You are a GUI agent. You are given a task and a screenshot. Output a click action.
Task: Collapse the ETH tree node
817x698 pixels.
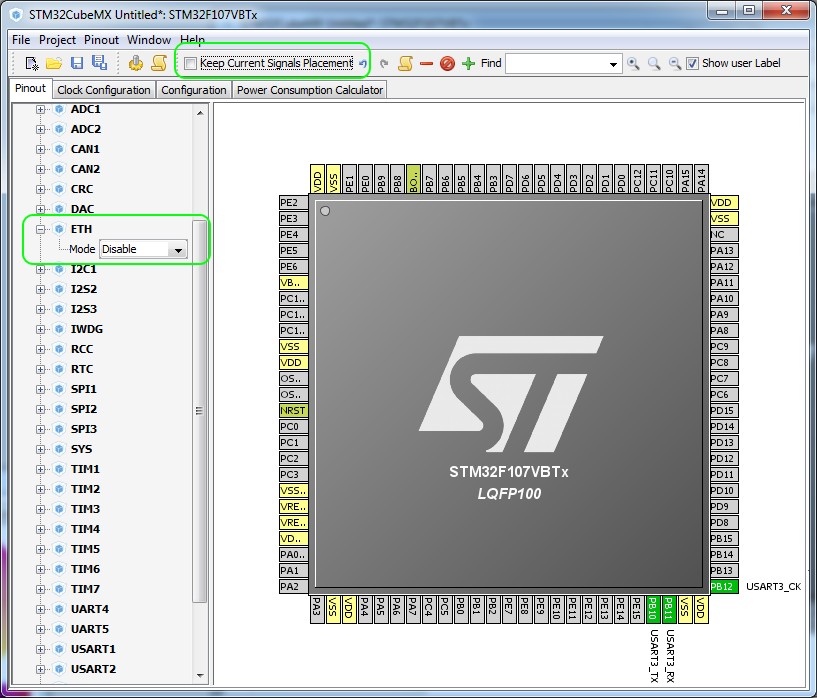40,229
